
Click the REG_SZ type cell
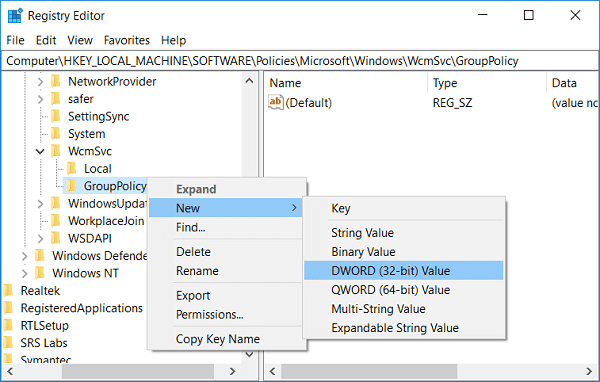pyautogui.click(x=452, y=103)
